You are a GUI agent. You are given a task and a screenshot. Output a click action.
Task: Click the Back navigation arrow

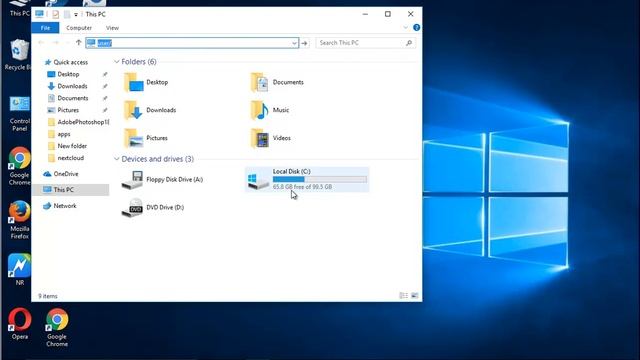pyautogui.click(x=41, y=42)
